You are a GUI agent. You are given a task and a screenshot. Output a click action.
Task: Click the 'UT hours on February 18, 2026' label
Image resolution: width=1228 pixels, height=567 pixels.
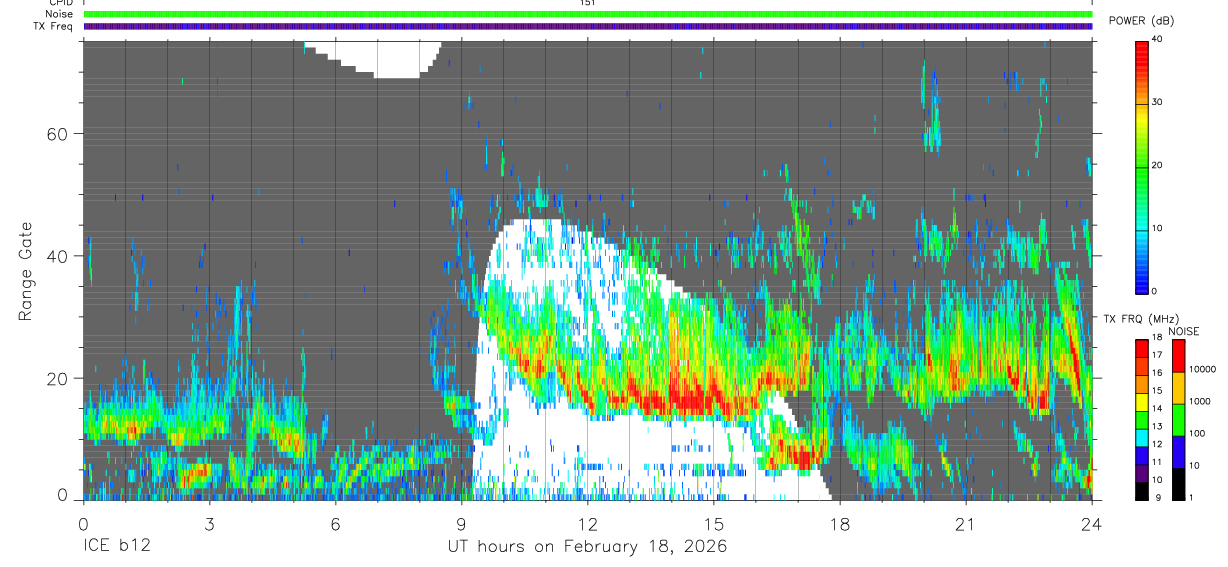click(x=587, y=547)
